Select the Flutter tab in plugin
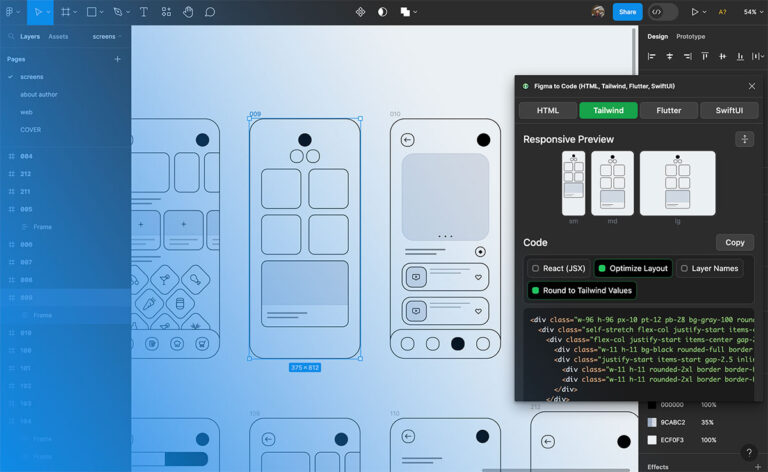Image resolution: width=768 pixels, height=472 pixels. click(669, 110)
